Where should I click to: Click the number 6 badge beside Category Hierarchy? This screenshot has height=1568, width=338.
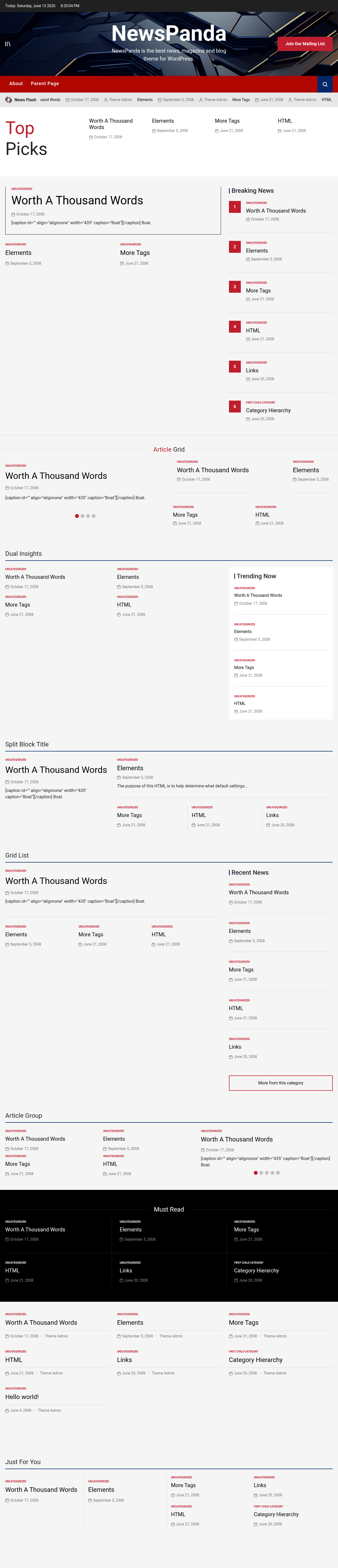click(235, 407)
